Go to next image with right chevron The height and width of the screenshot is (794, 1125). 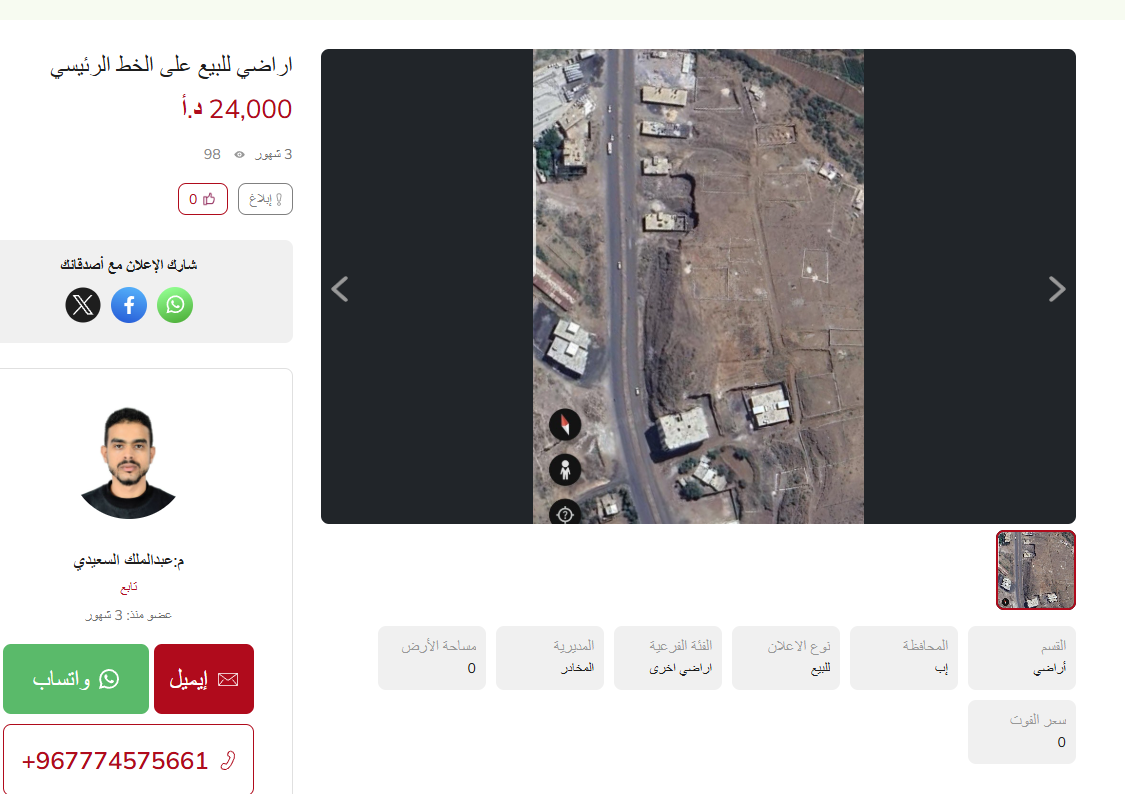pyautogui.click(x=1056, y=289)
